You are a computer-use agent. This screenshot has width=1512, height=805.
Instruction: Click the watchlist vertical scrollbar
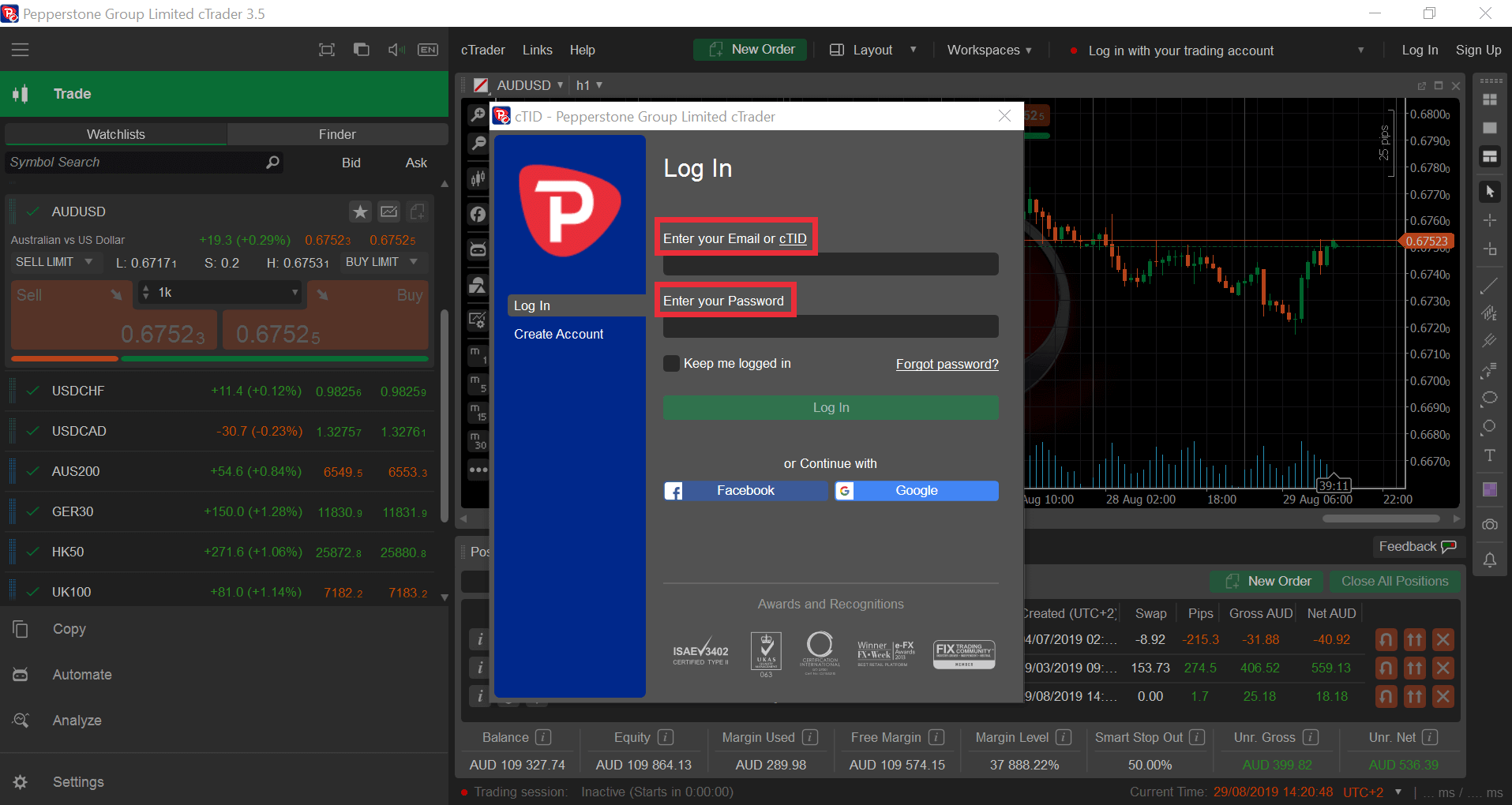(445, 416)
